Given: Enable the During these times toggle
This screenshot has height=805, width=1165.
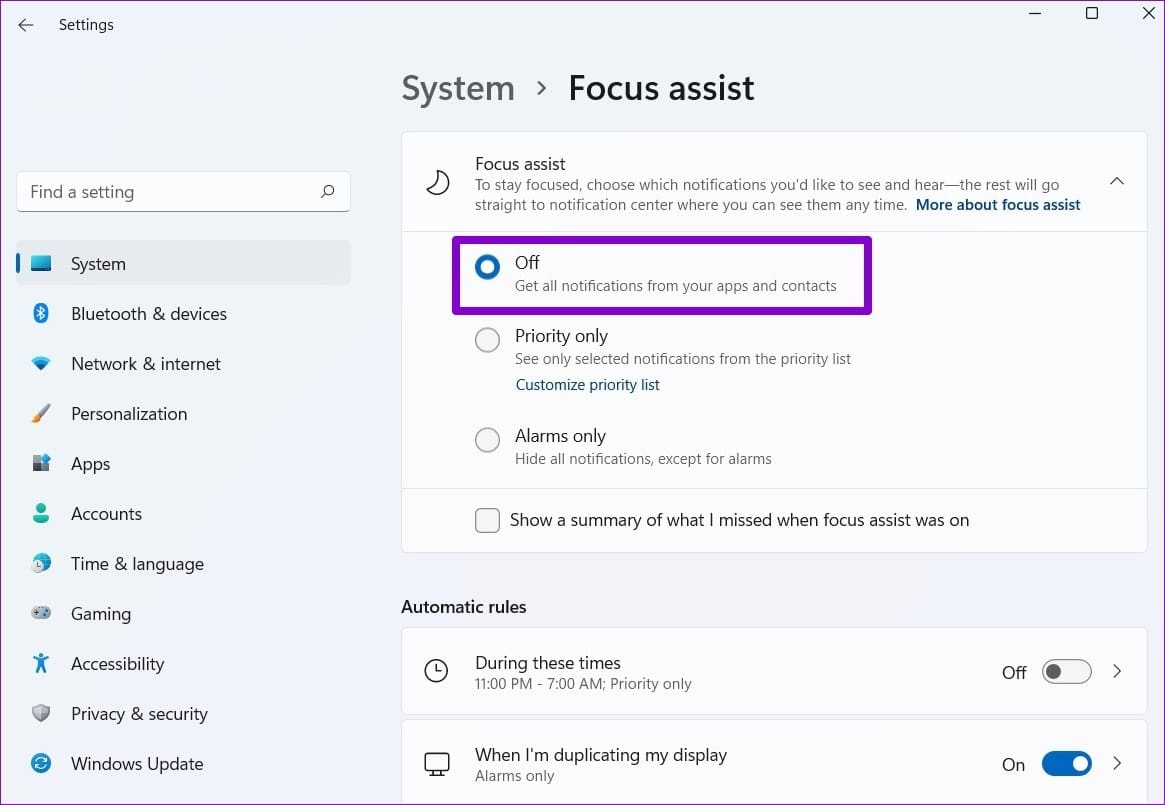Looking at the screenshot, I should 1066,672.
